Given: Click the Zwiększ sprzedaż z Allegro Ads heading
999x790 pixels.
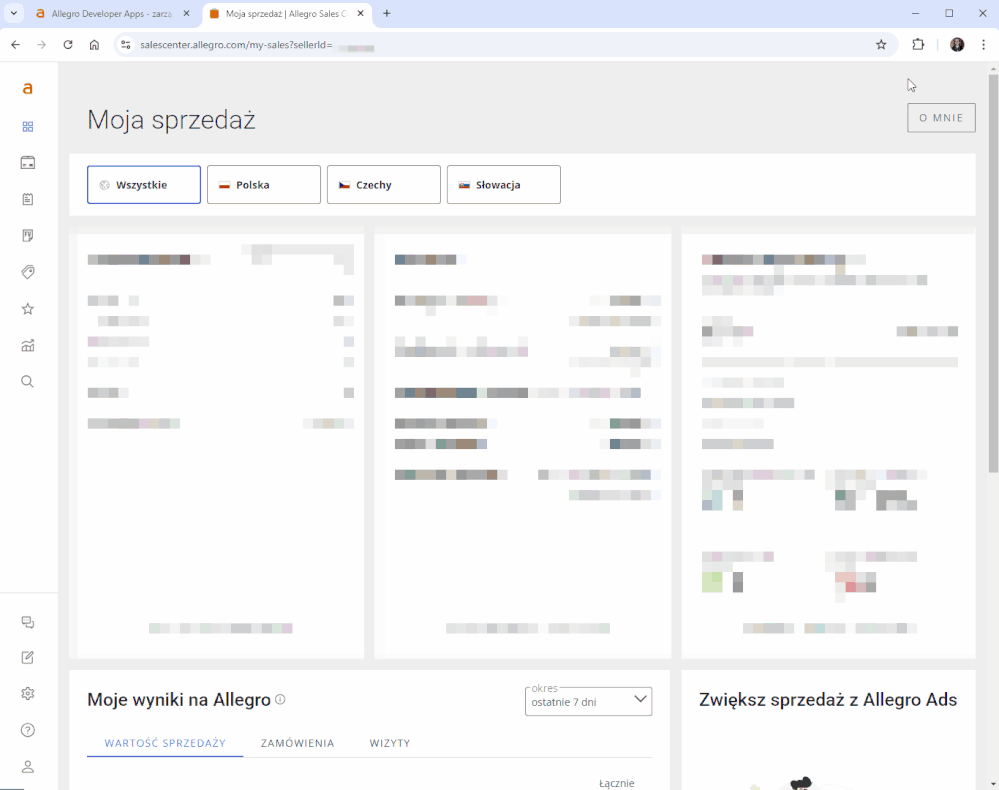Looking at the screenshot, I should [828, 700].
